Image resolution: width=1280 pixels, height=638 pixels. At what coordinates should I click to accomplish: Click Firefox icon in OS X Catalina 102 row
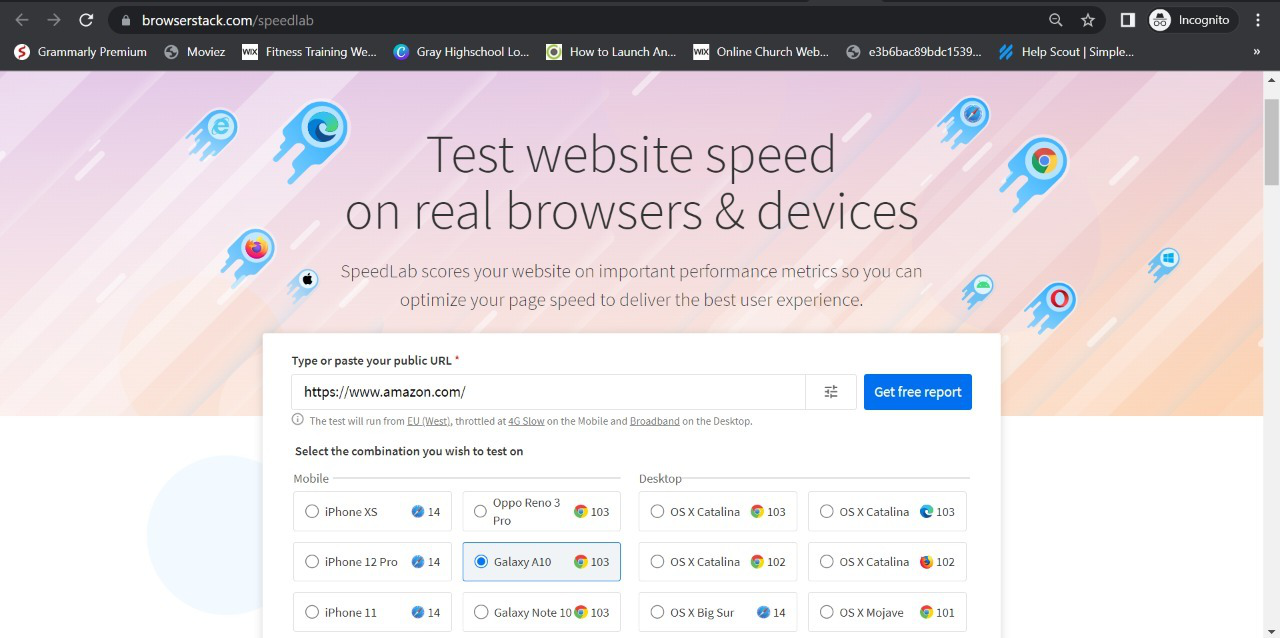click(926, 562)
